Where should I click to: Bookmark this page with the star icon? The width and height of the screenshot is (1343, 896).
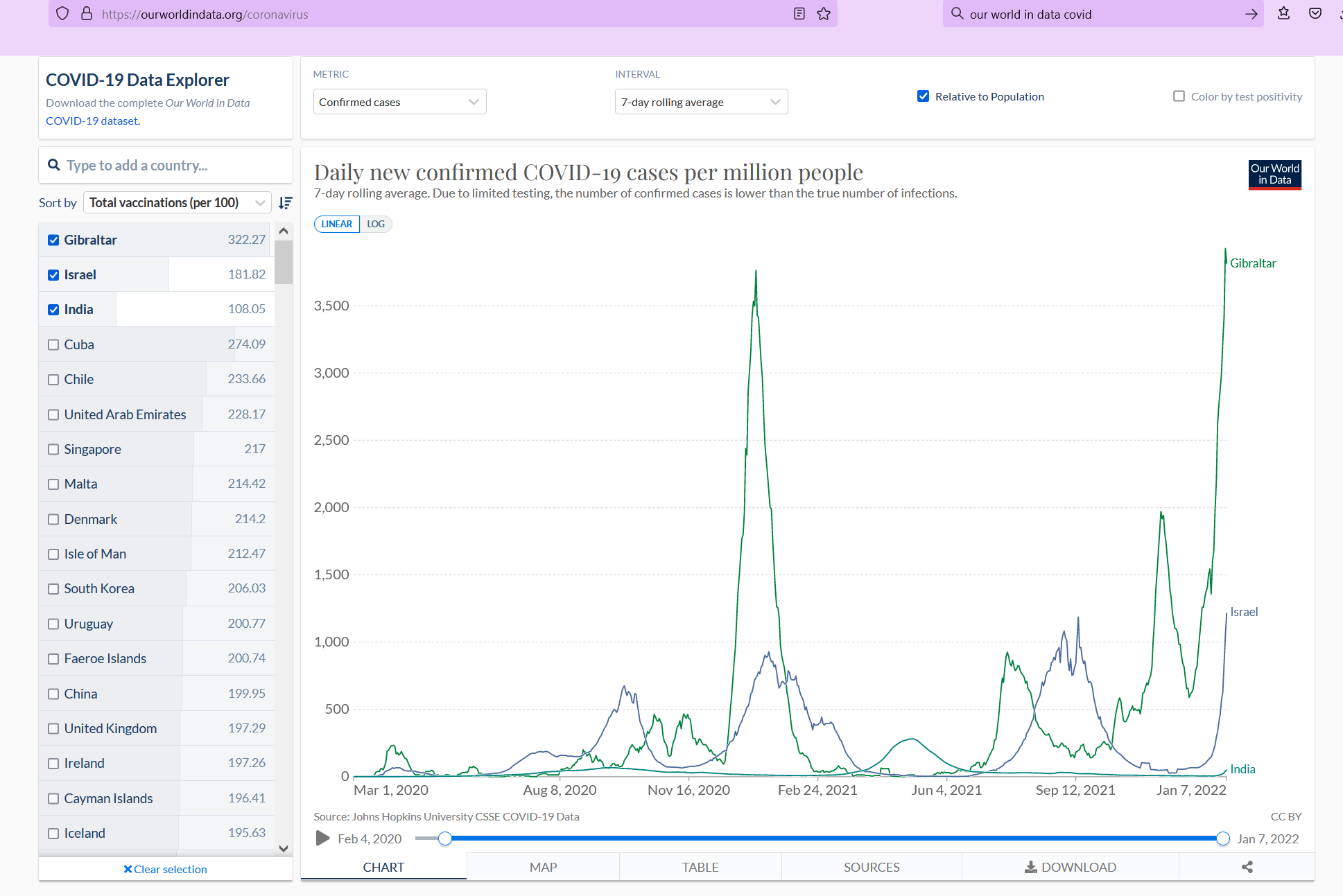pos(824,14)
